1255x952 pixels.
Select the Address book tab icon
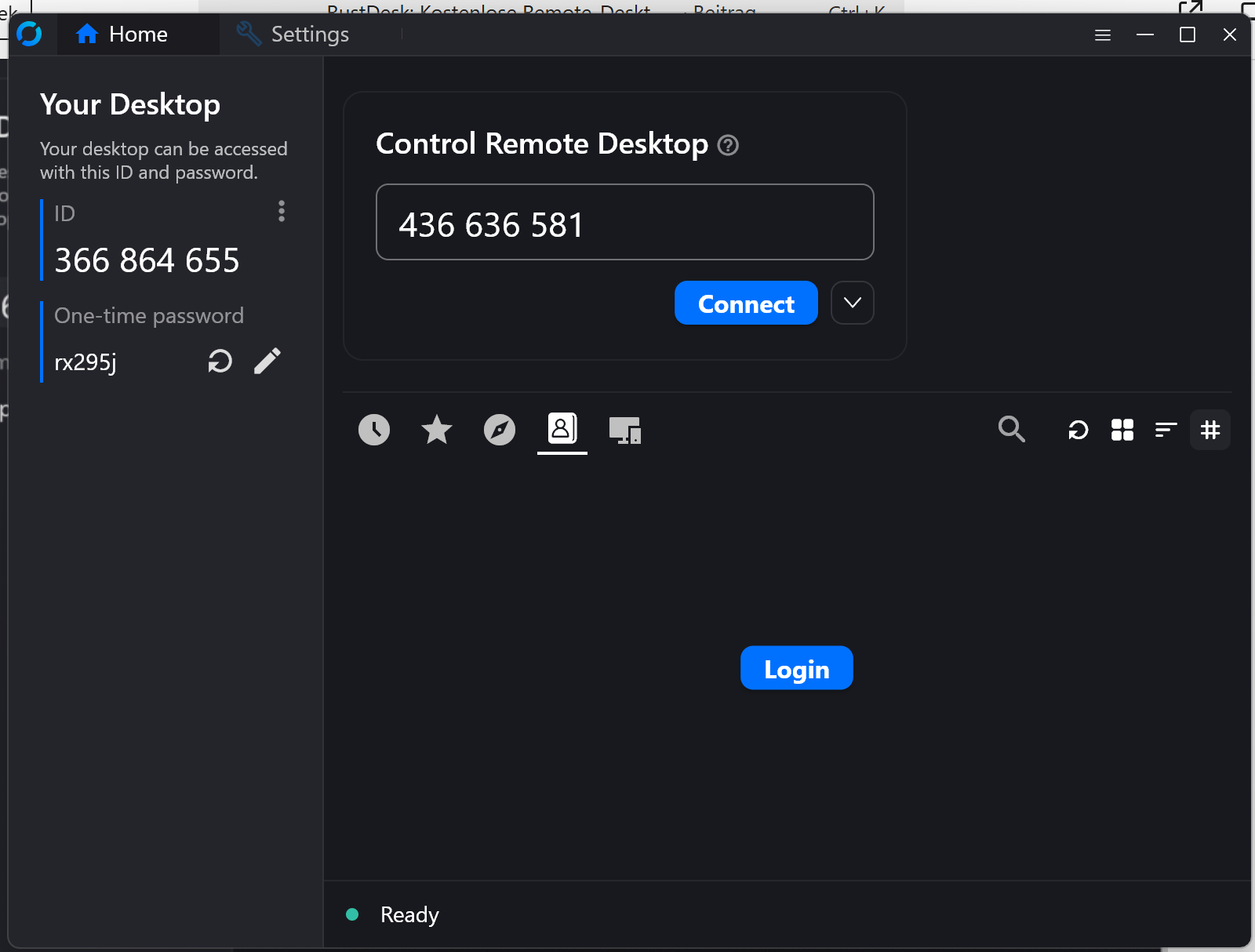point(562,429)
